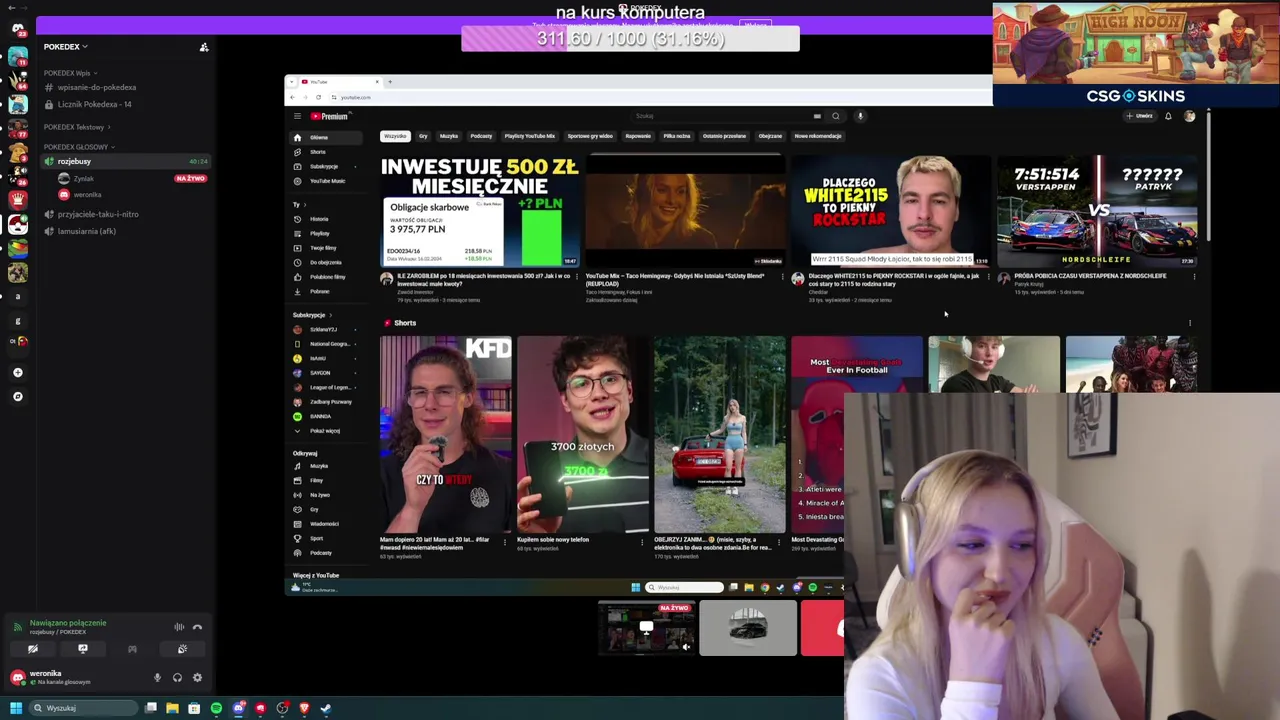Open the Discord soundboard button
The height and width of the screenshot is (720, 1280).
(x=182, y=649)
